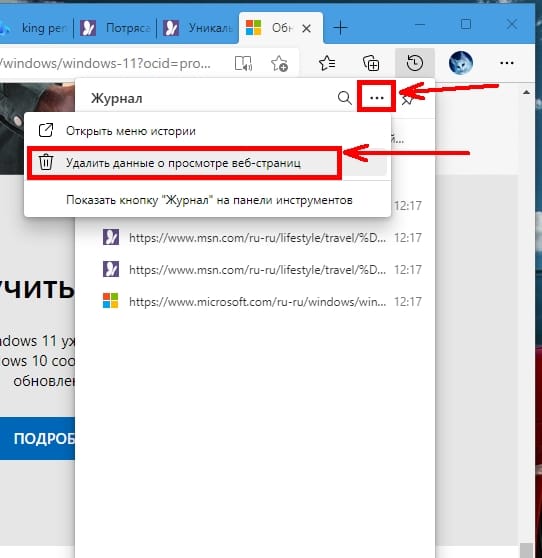Open the profile avatar picture
Screen dimensions: 542x558
click(x=461, y=63)
